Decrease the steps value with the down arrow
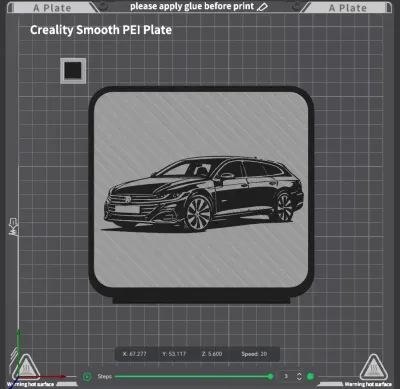Image resolution: width=400 pixels, height=389 pixels. point(299,379)
